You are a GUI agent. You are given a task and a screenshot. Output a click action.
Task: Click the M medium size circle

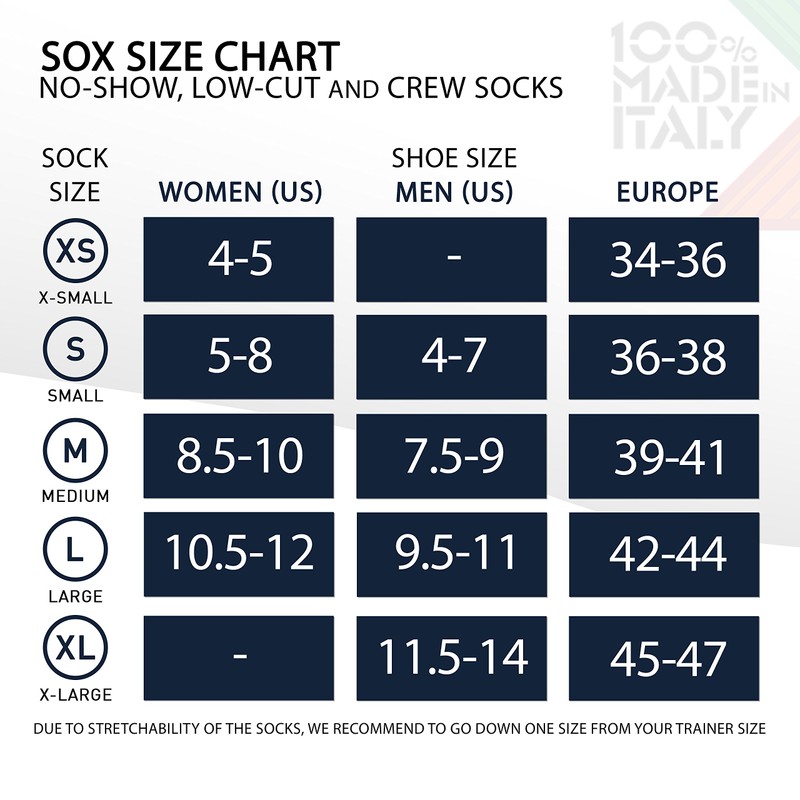coord(76,452)
